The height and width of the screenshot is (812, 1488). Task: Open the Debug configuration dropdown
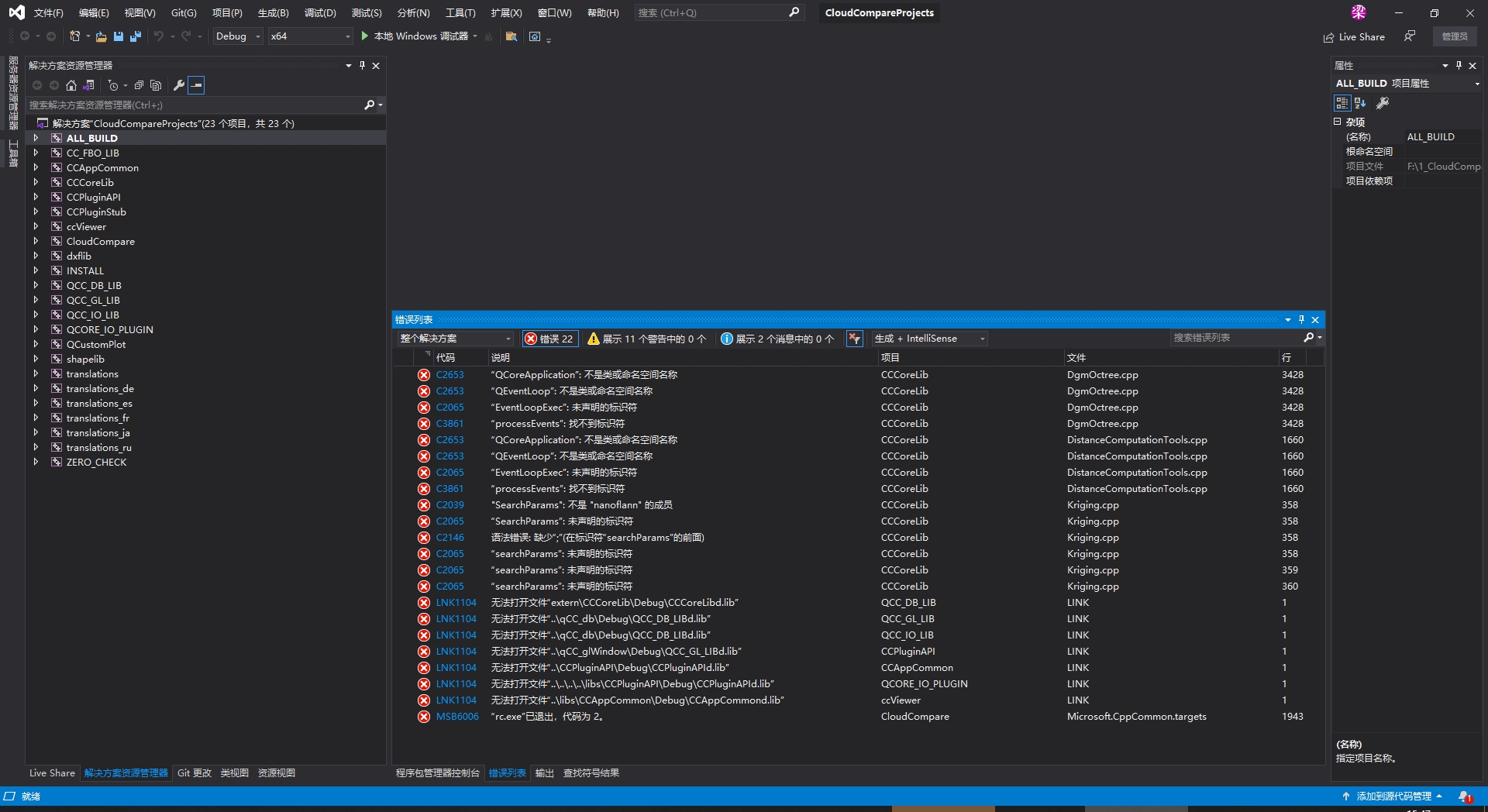[x=238, y=36]
